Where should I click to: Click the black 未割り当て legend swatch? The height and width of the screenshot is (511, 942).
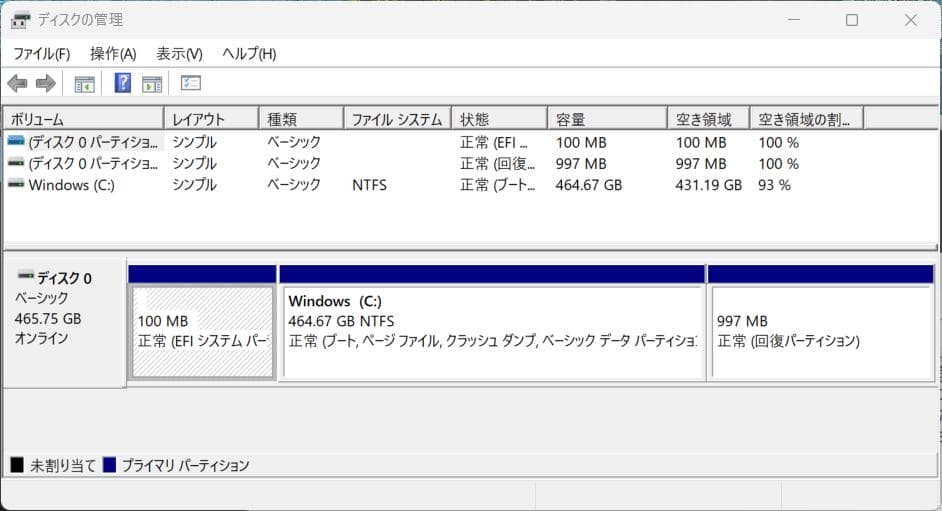17,465
